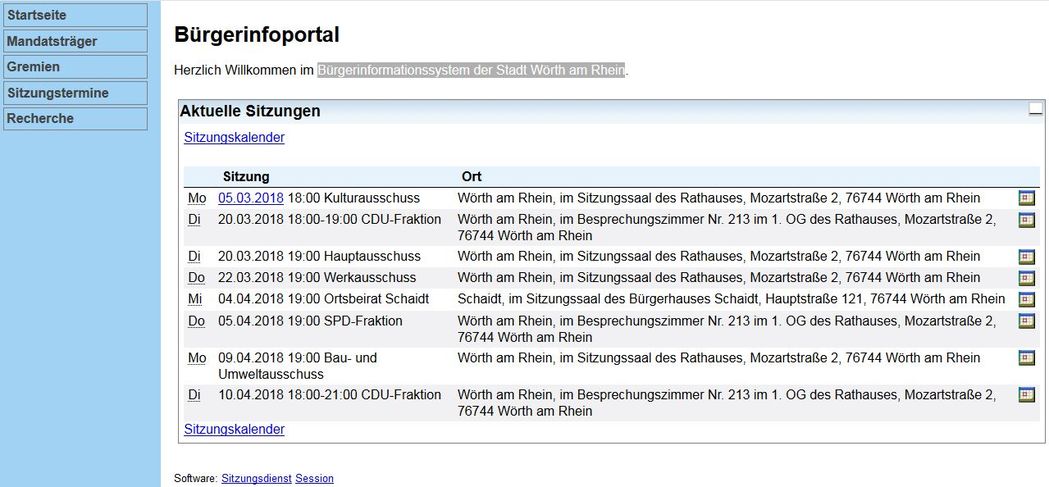Screen dimensions: 1049x487
Task: Click the highlighted Bürgerinformationssystem text
Action: (x=471, y=70)
